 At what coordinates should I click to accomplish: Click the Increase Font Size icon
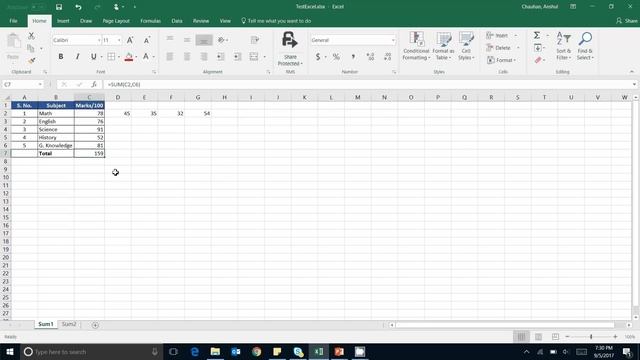tap(130, 40)
